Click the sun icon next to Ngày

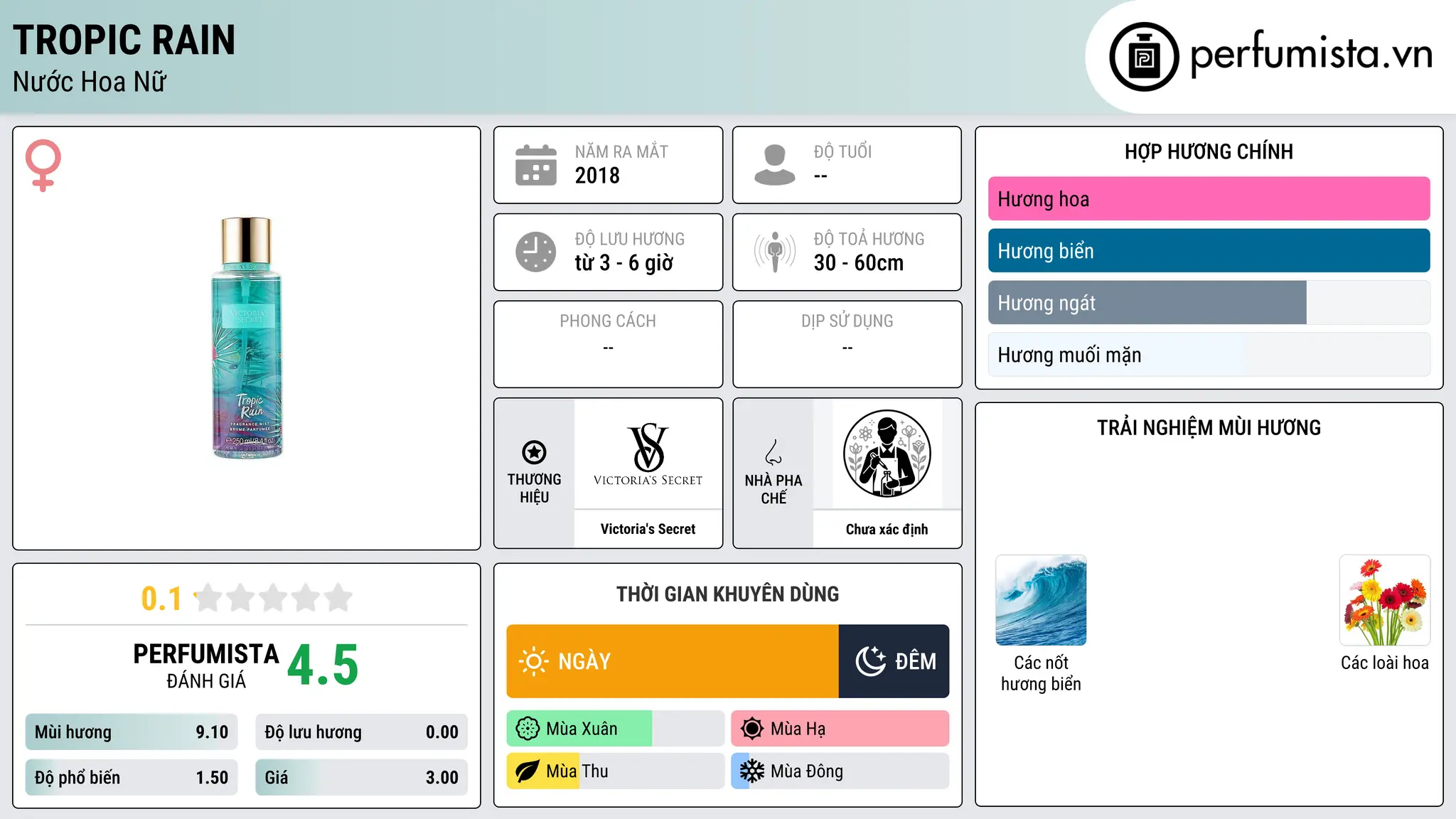(x=533, y=661)
